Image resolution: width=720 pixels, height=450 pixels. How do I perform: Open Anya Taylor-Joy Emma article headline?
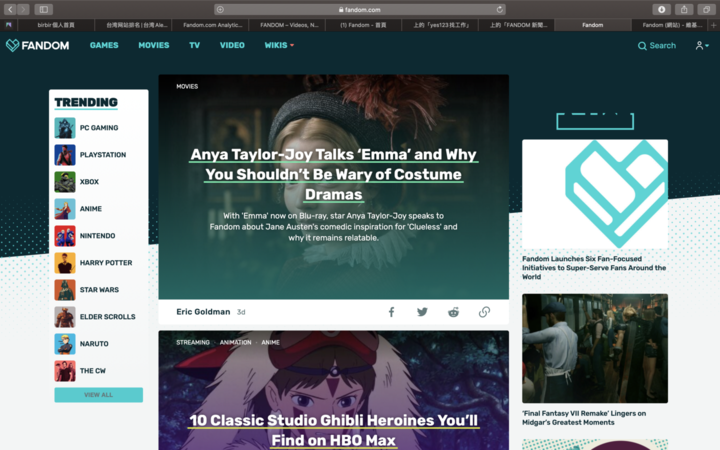tap(334, 174)
